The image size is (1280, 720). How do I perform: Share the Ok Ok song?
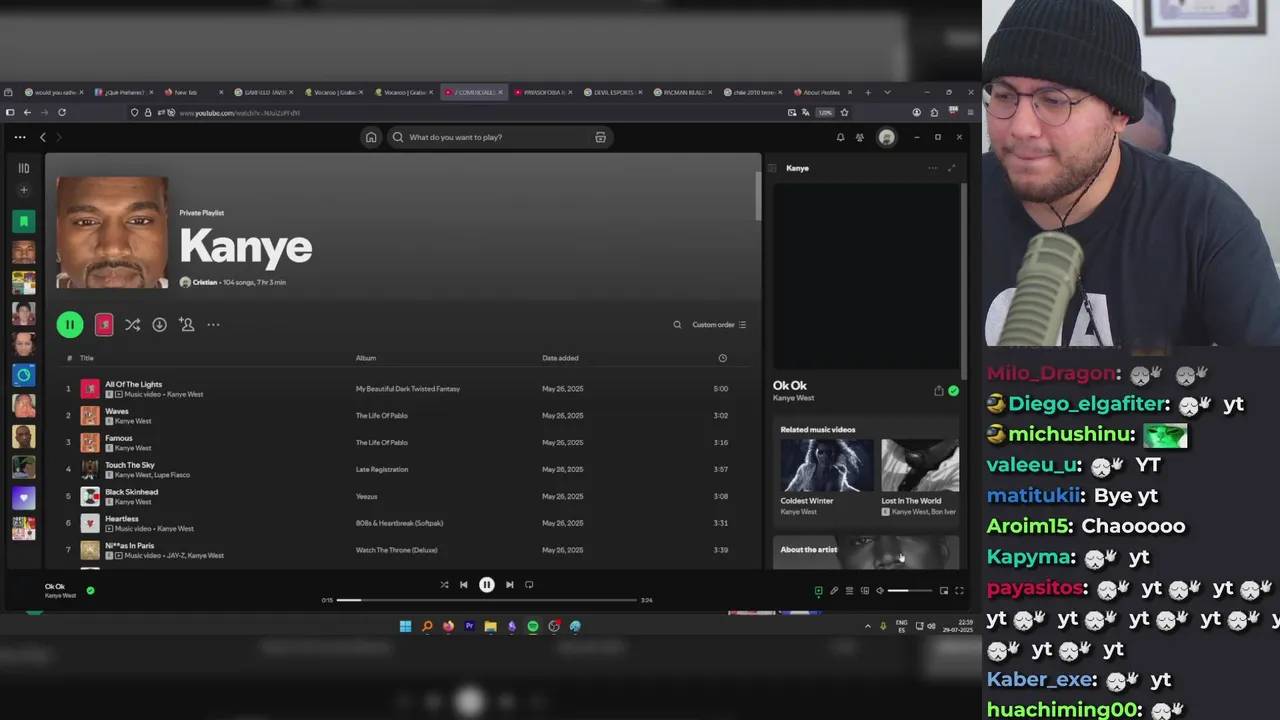[x=938, y=391]
